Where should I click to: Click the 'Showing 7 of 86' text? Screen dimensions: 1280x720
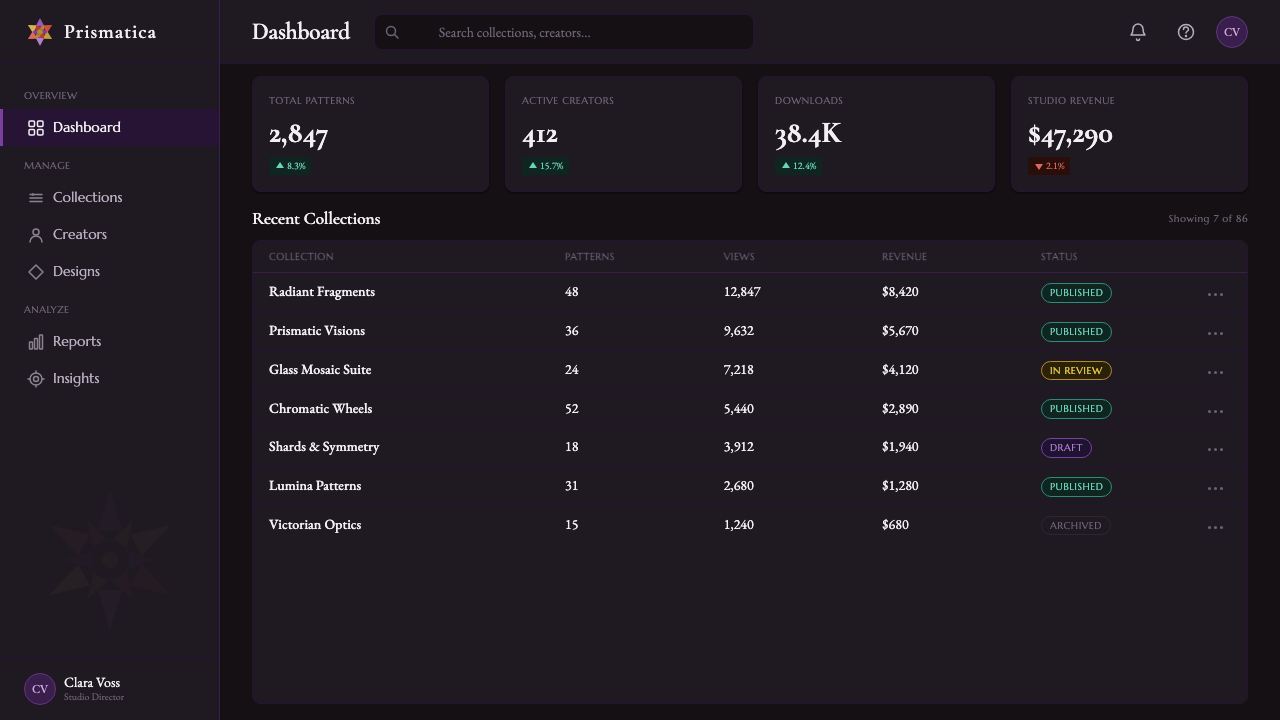click(1208, 219)
